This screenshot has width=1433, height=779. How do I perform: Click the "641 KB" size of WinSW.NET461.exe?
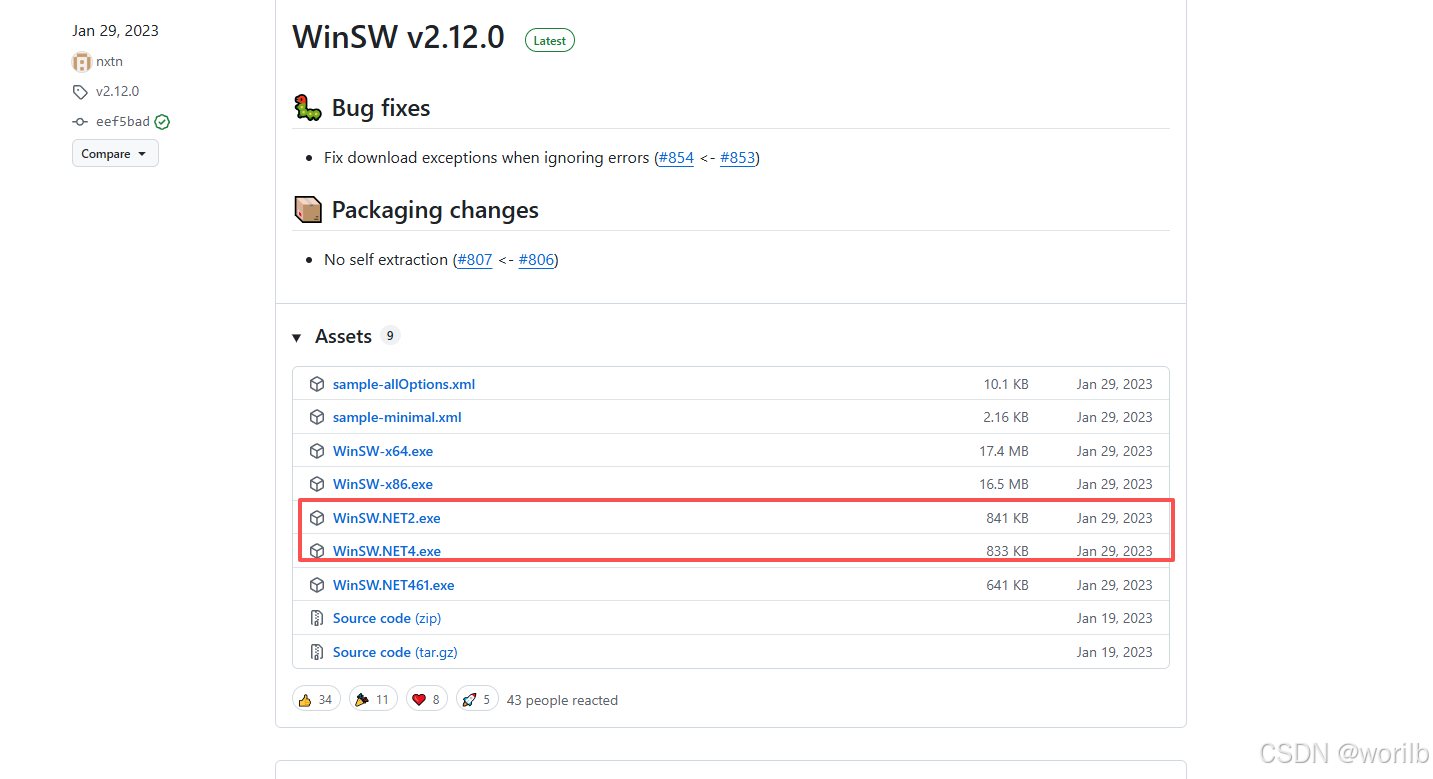(x=1007, y=585)
